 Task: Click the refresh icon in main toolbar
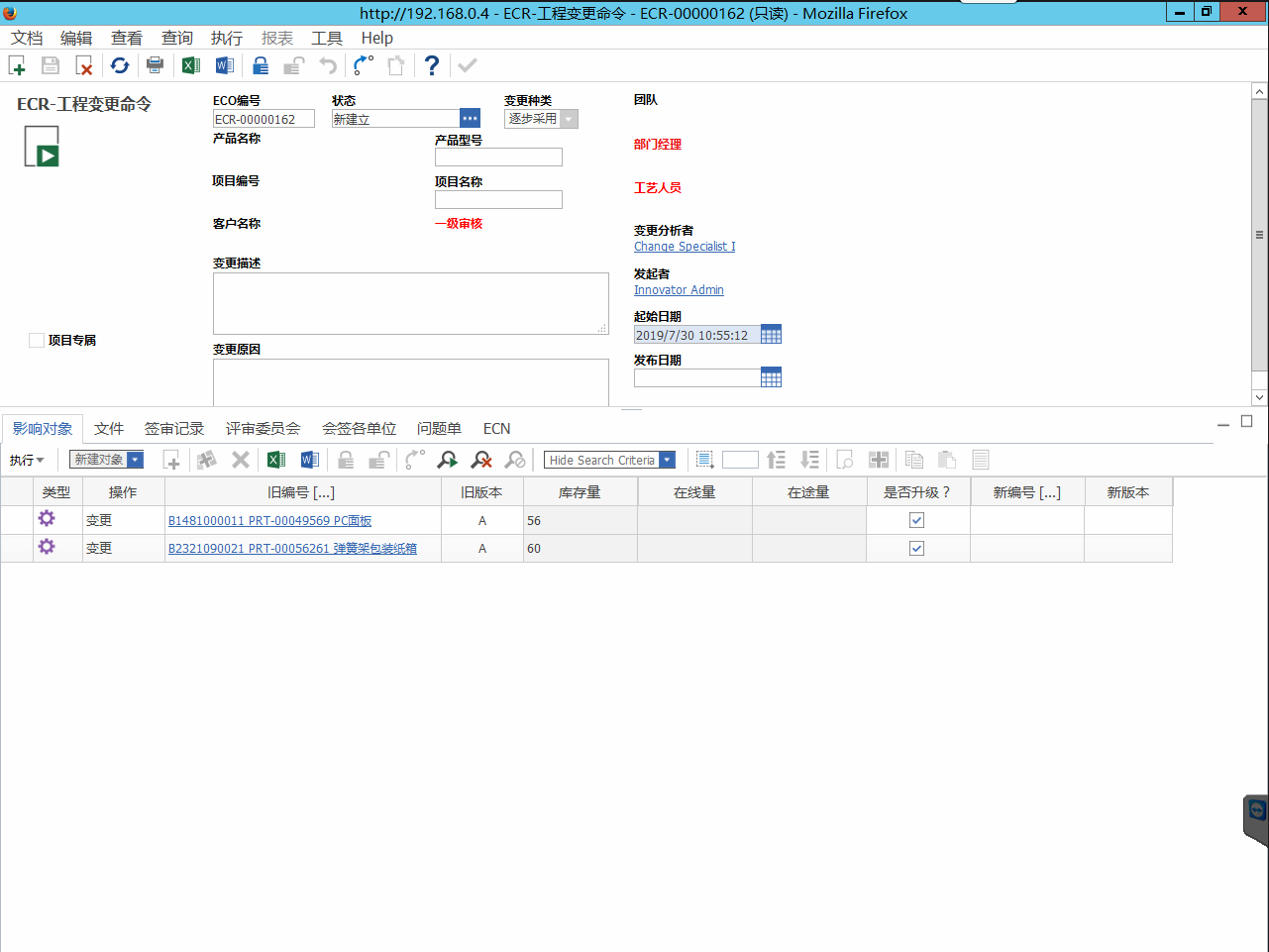click(120, 65)
